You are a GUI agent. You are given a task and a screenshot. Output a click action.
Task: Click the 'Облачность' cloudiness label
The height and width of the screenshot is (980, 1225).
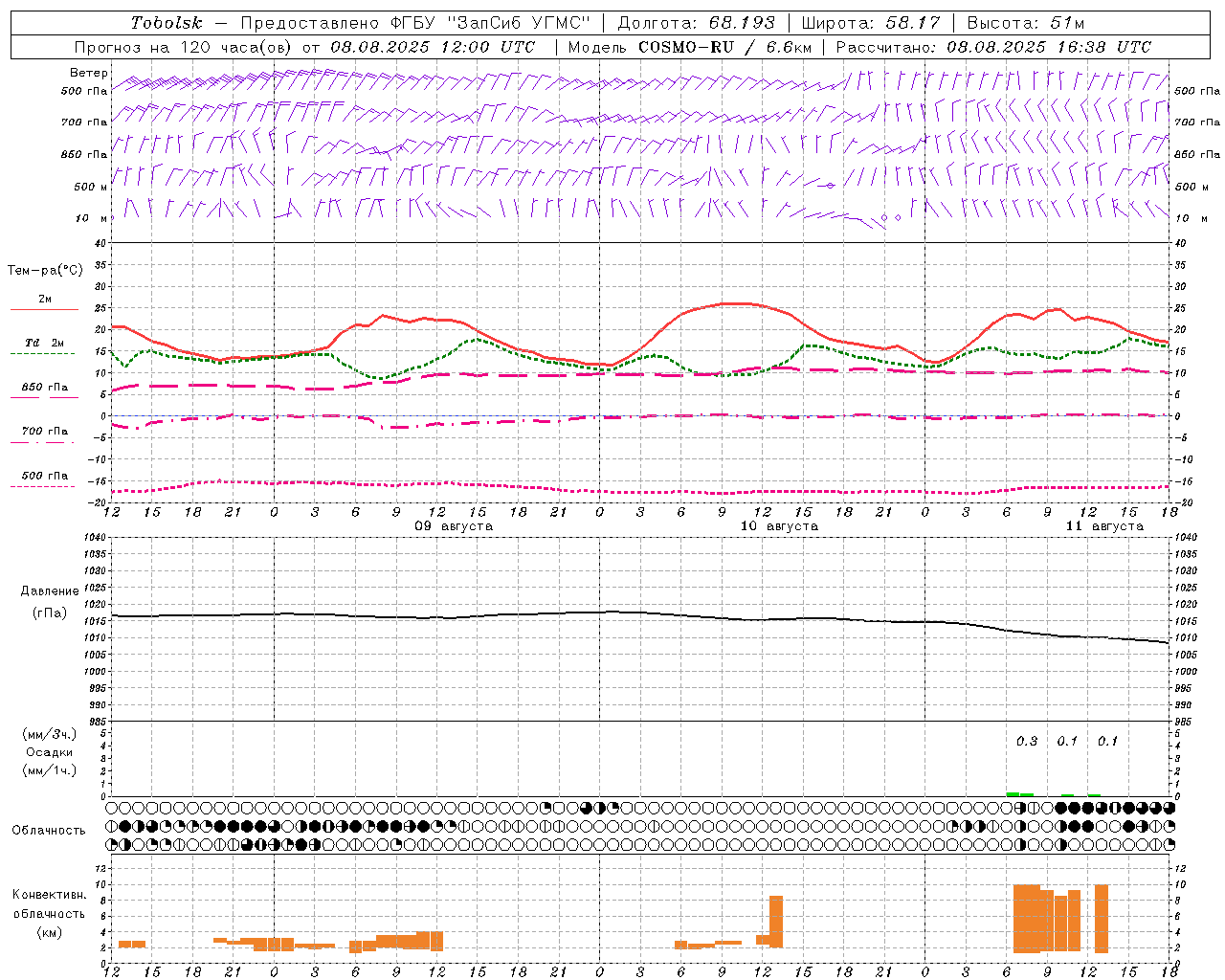click(49, 830)
